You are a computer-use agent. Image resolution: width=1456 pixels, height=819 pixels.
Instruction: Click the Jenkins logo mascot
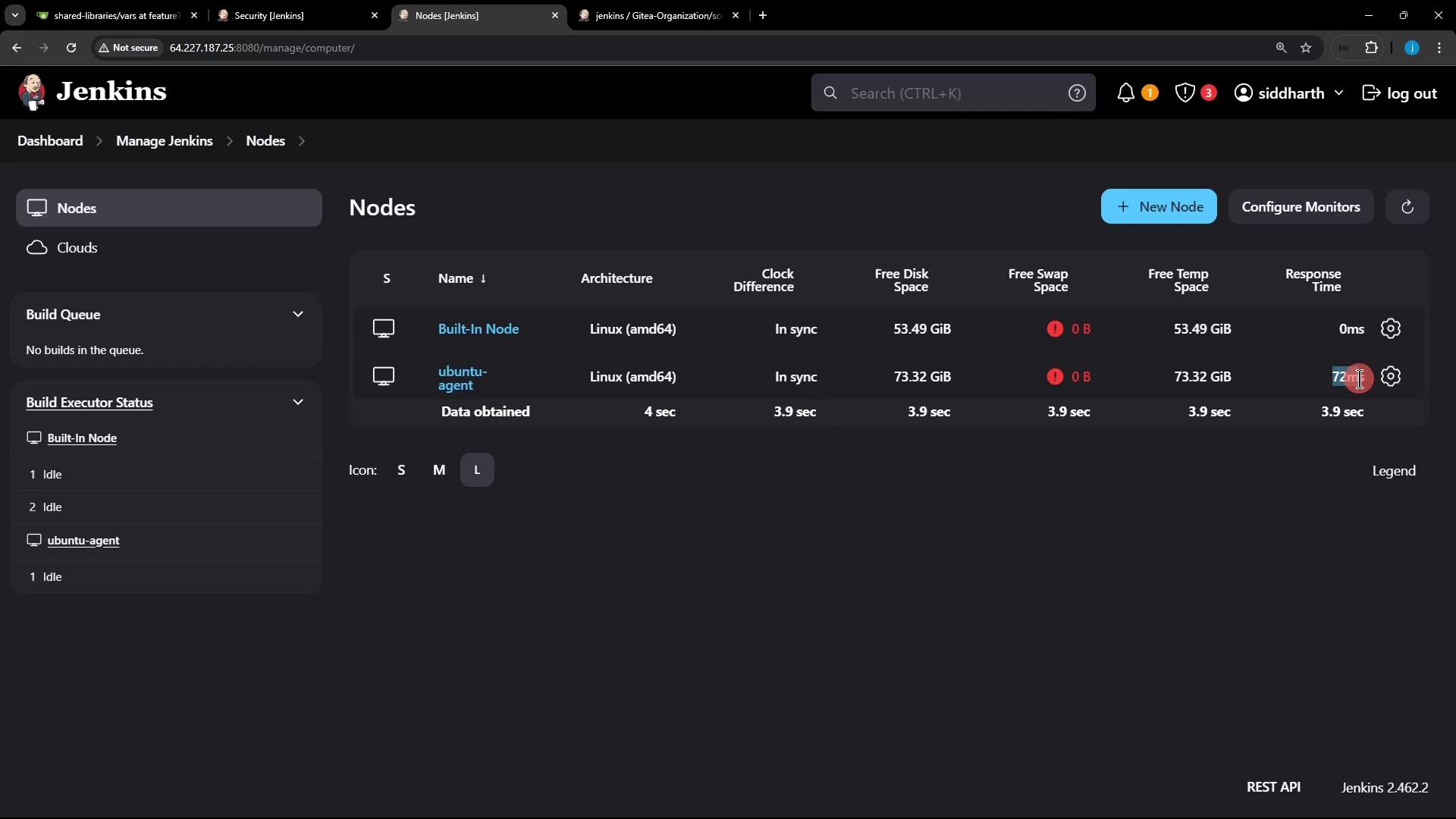pyautogui.click(x=32, y=93)
